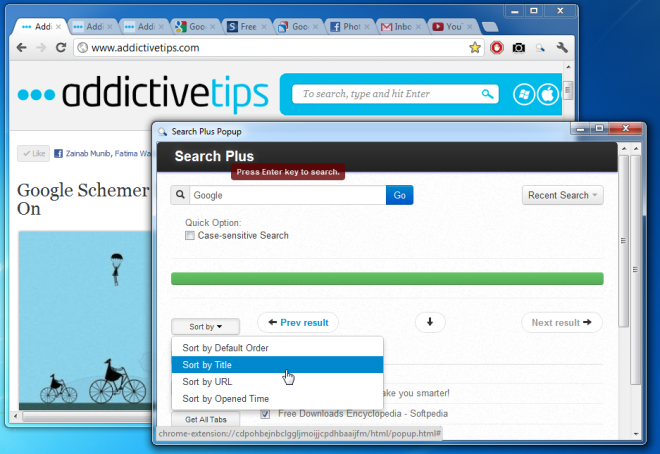Switch to the second AddictiveTips tab

pos(92,27)
